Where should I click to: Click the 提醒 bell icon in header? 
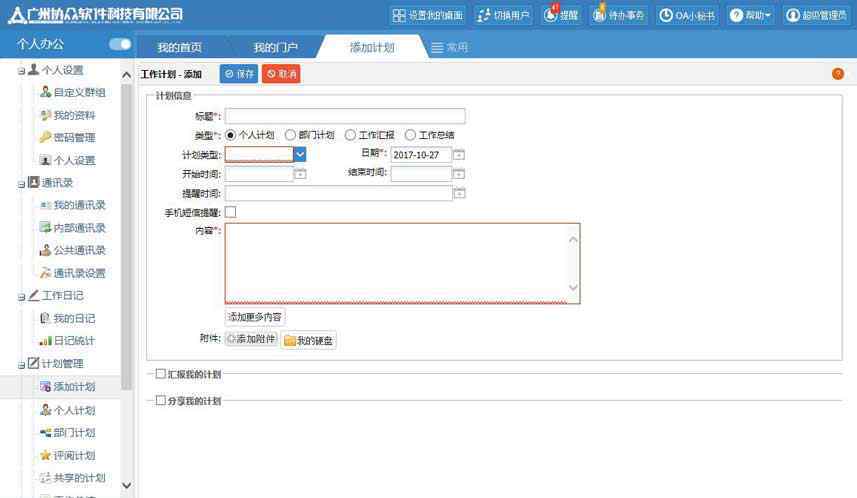pyautogui.click(x=551, y=15)
